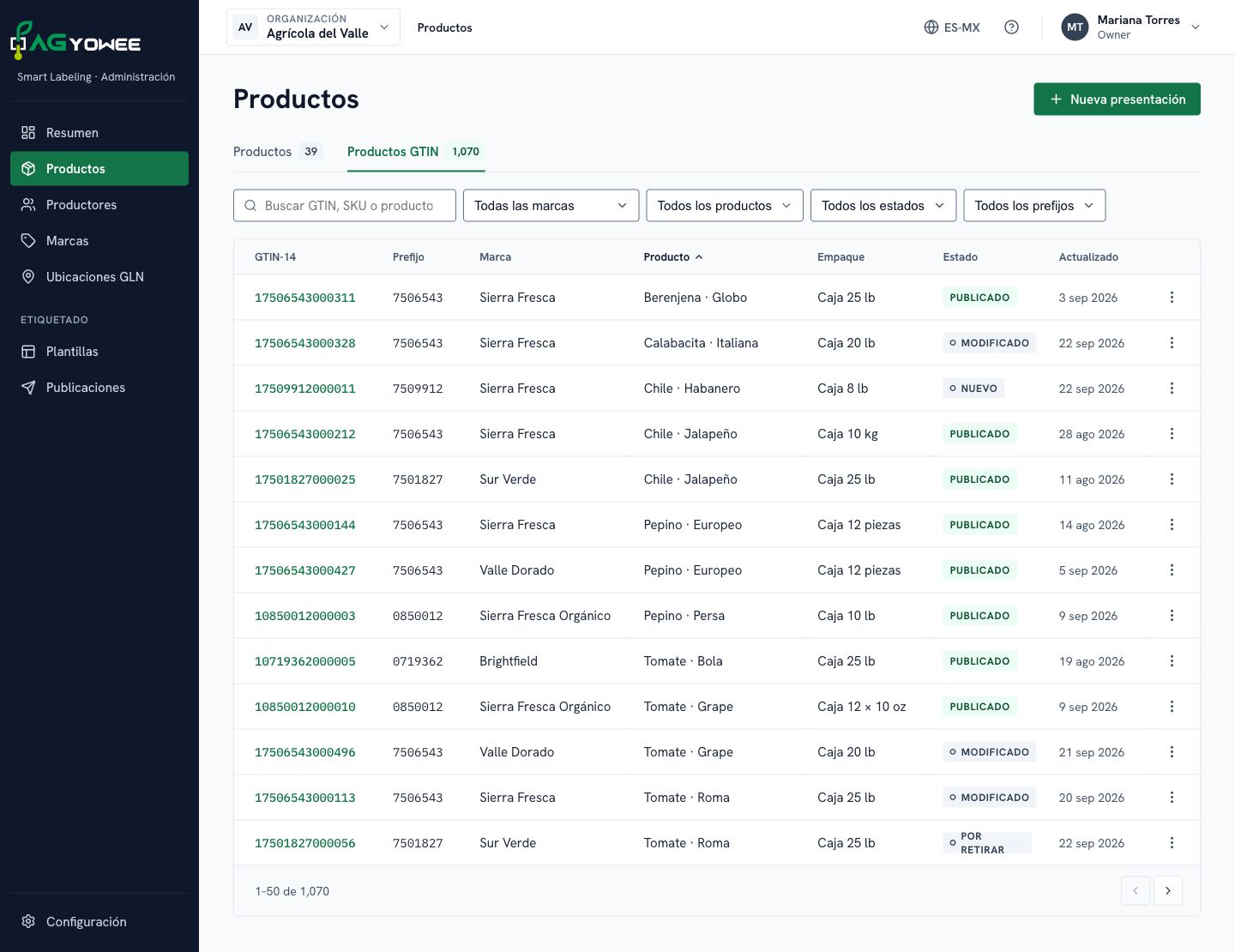
Task: Go to Publicaciones in the sidebar
Action: 99,388
